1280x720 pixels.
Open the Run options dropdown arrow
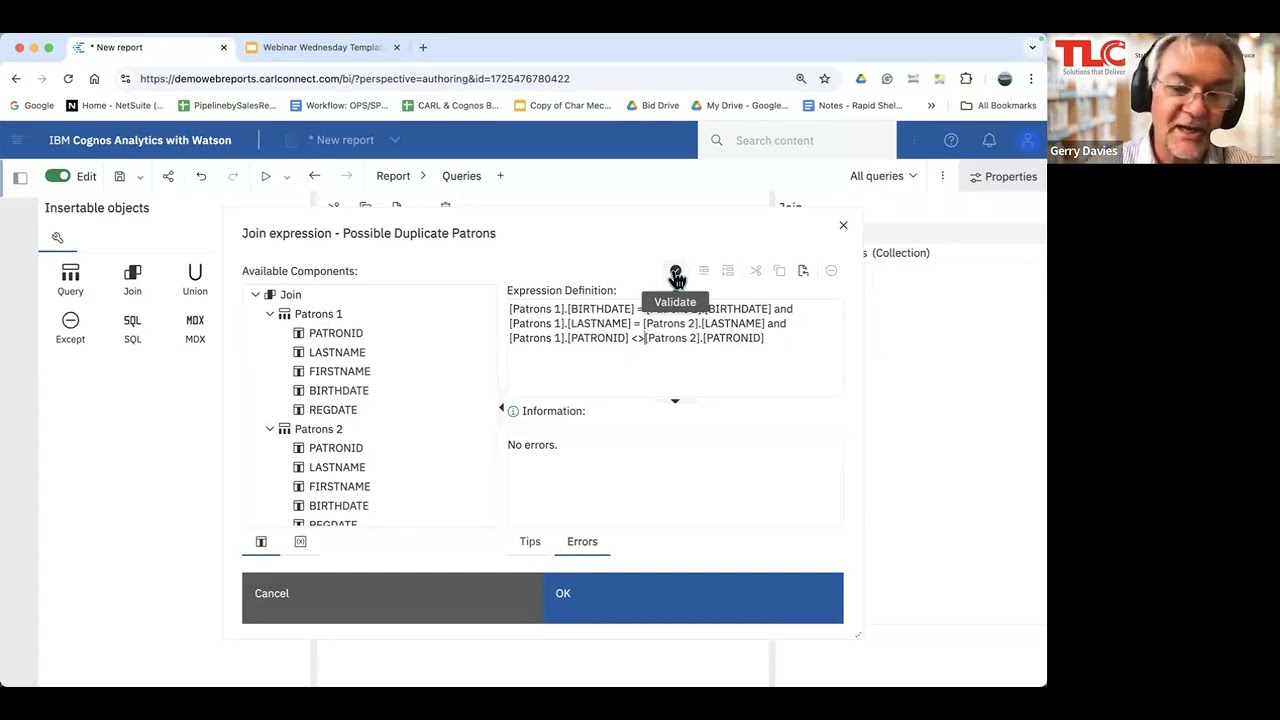287,177
